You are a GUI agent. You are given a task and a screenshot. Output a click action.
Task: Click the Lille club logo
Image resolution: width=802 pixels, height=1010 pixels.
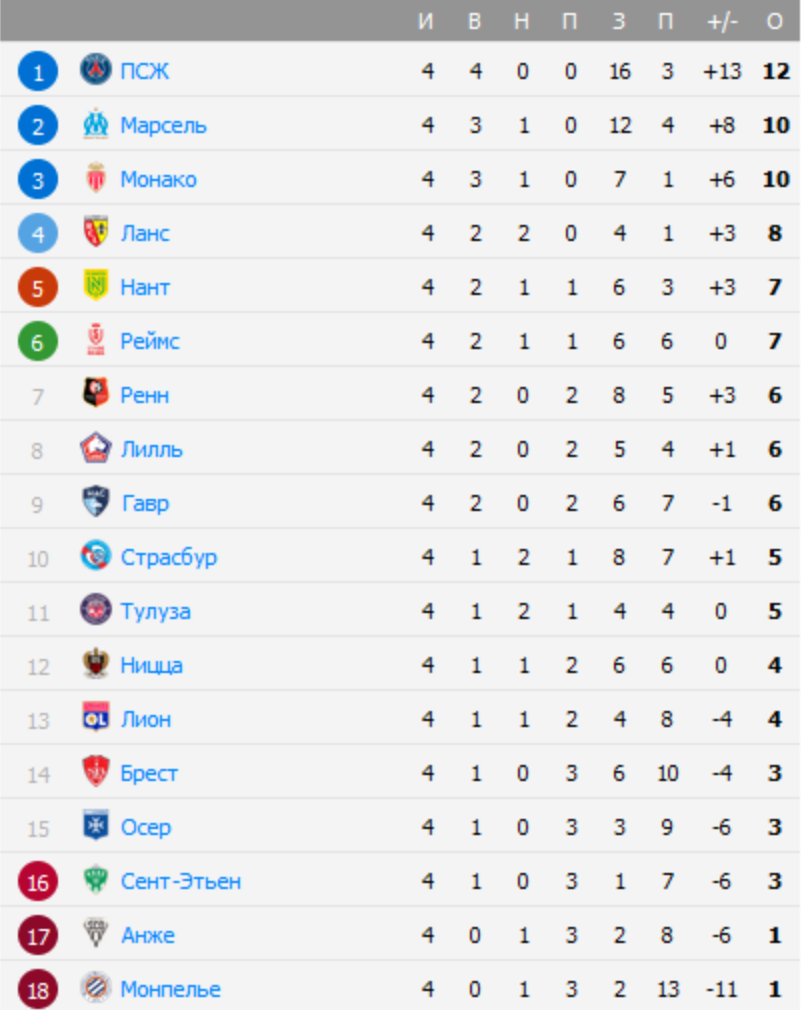(96, 449)
